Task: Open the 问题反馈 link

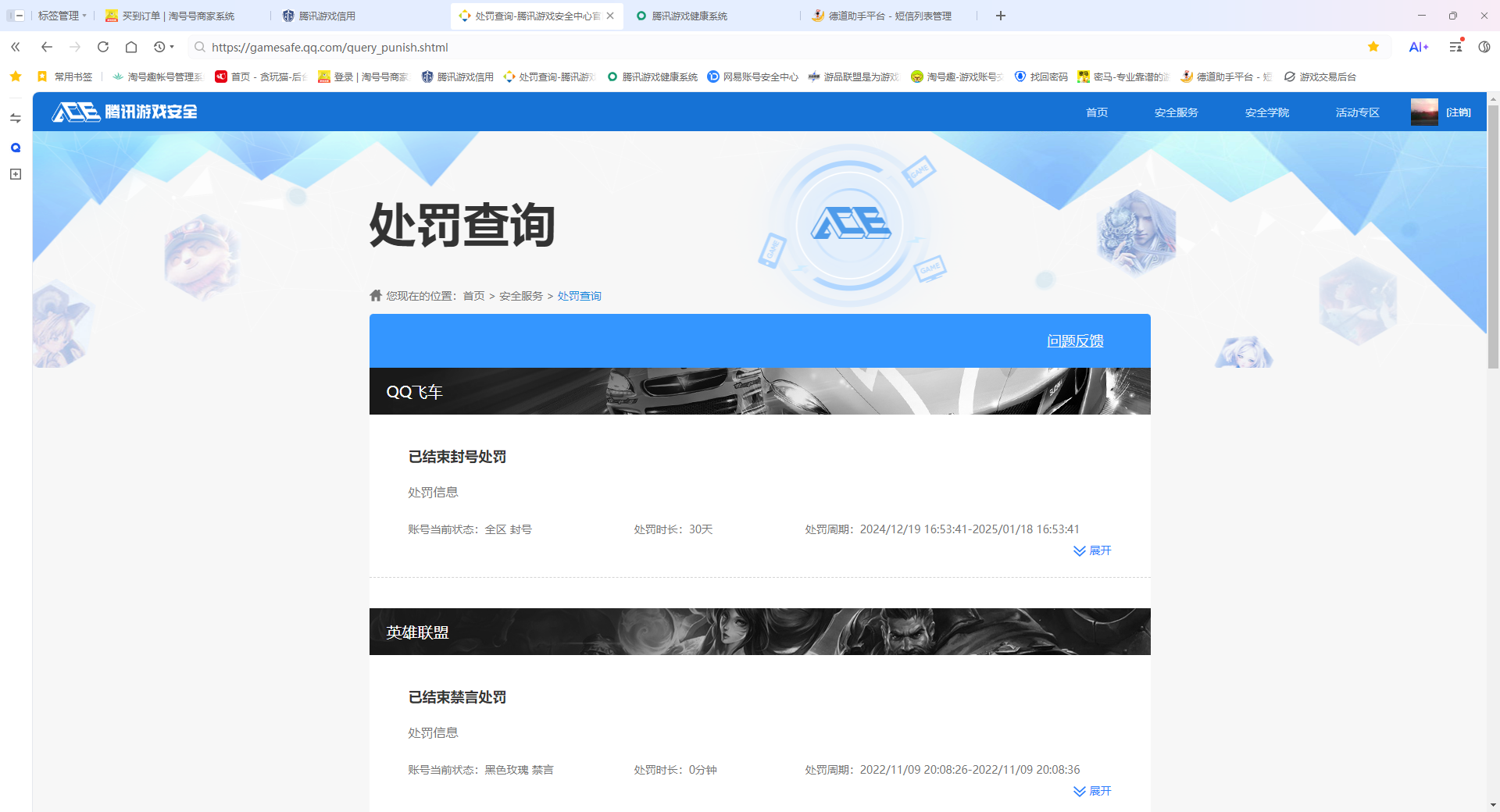Action: tap(1074, 340)
